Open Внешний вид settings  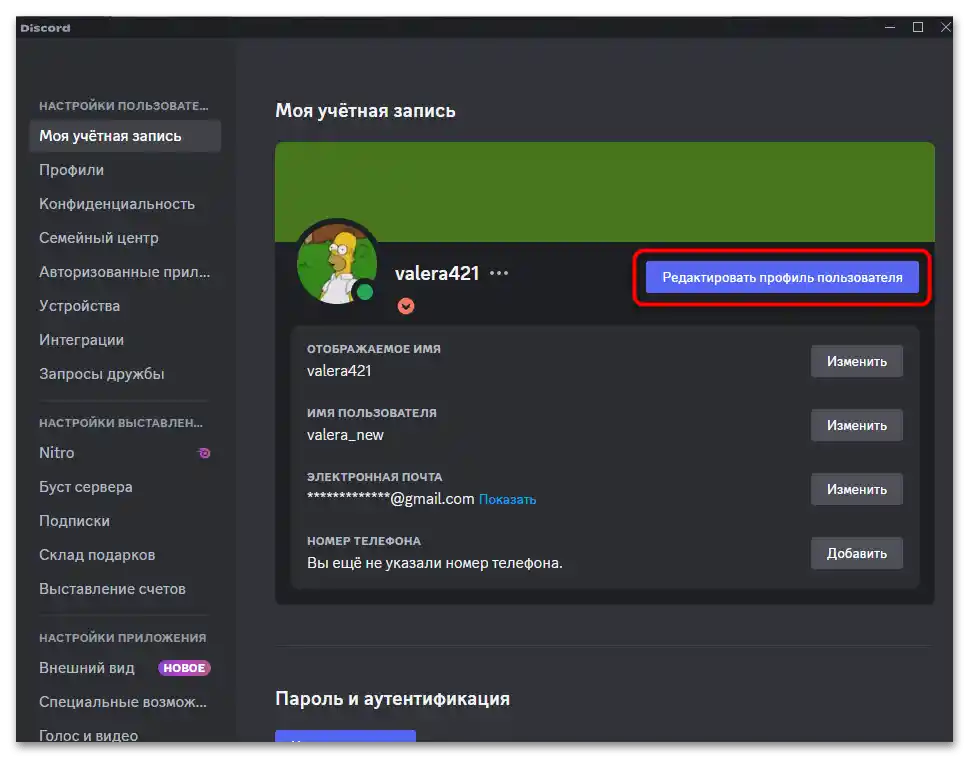click(x=125, y=668)
